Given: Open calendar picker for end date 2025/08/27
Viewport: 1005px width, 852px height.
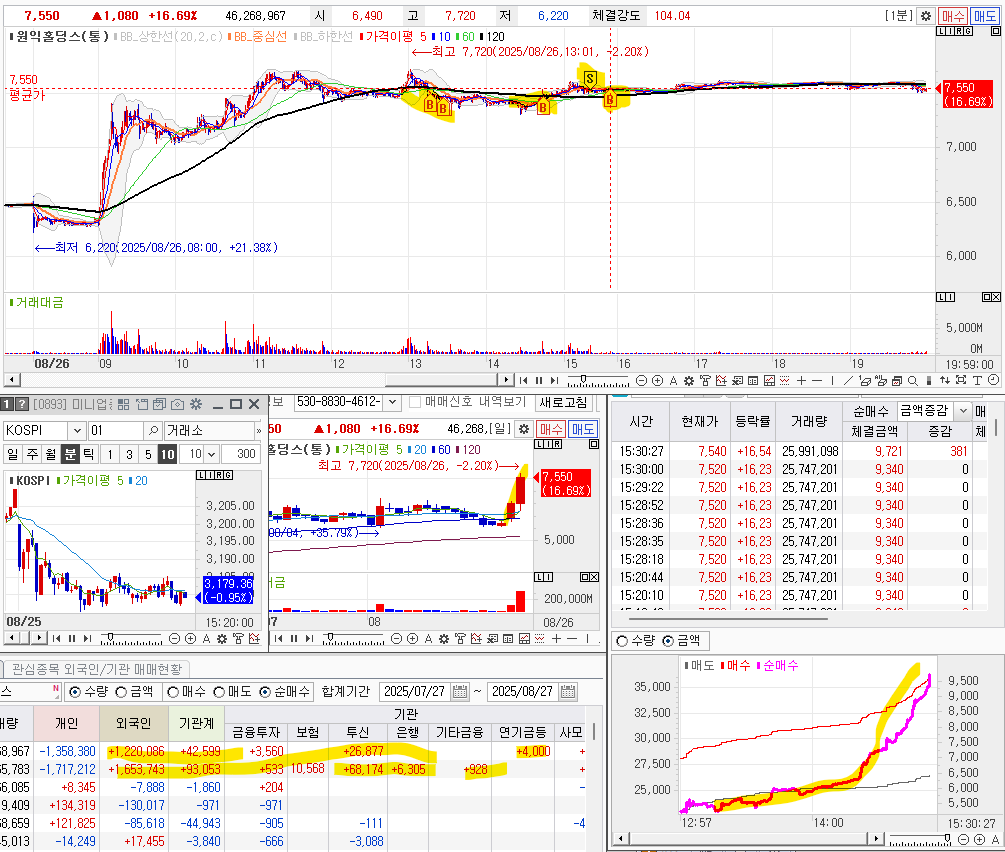Looking at the screenshot, I should [568, 692].
